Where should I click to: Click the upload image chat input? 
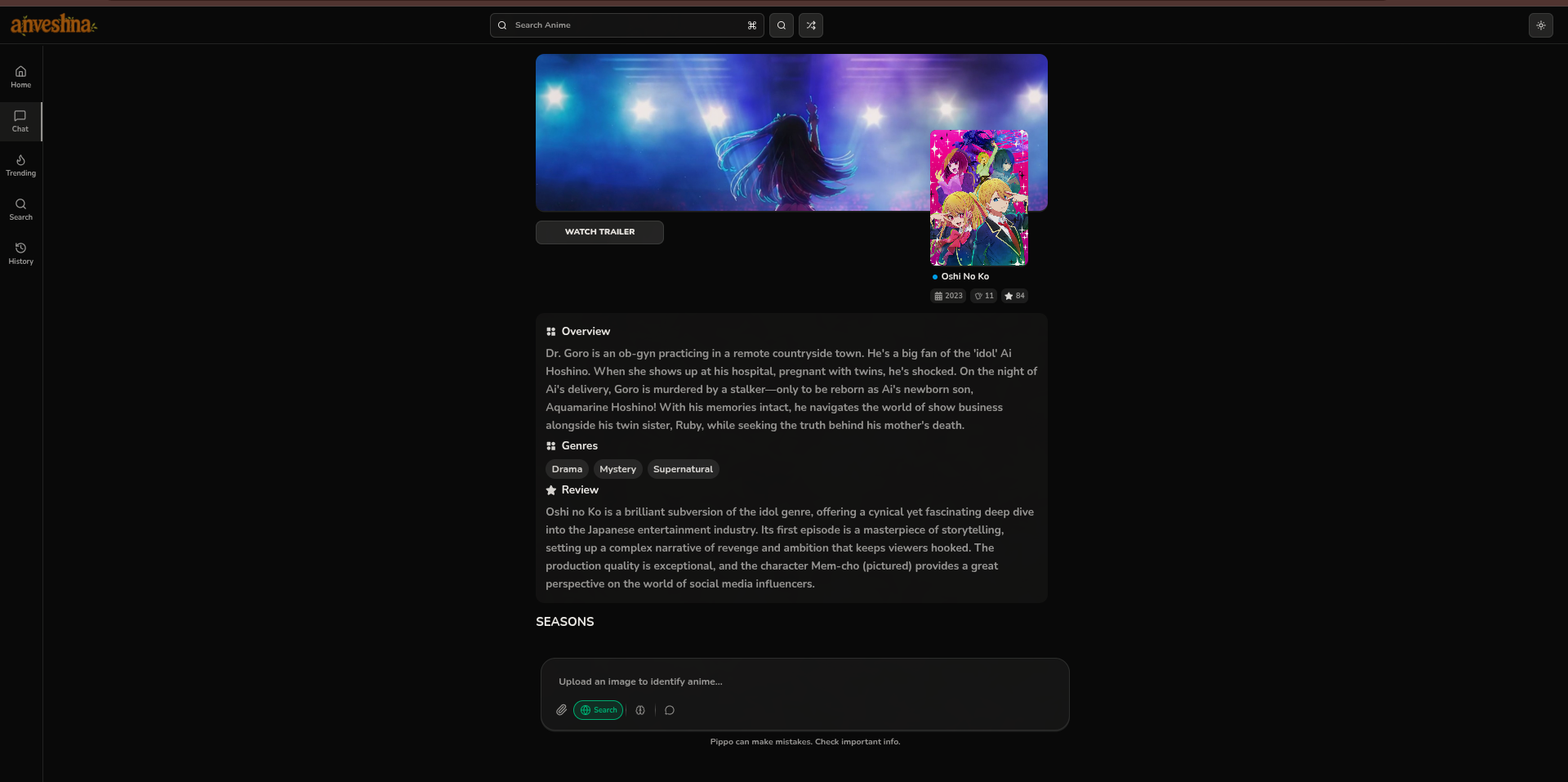804,681
